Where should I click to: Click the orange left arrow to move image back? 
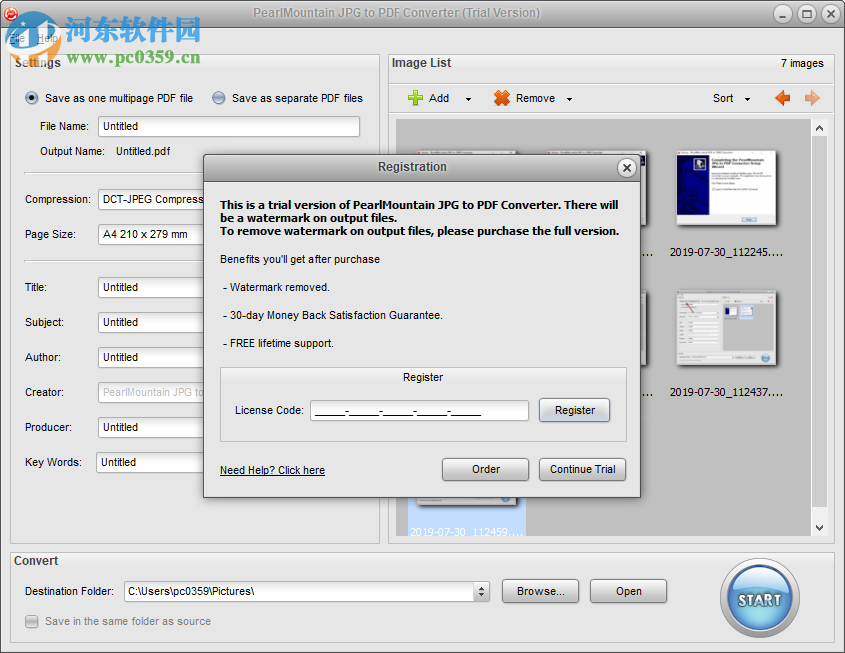[782, 97]
